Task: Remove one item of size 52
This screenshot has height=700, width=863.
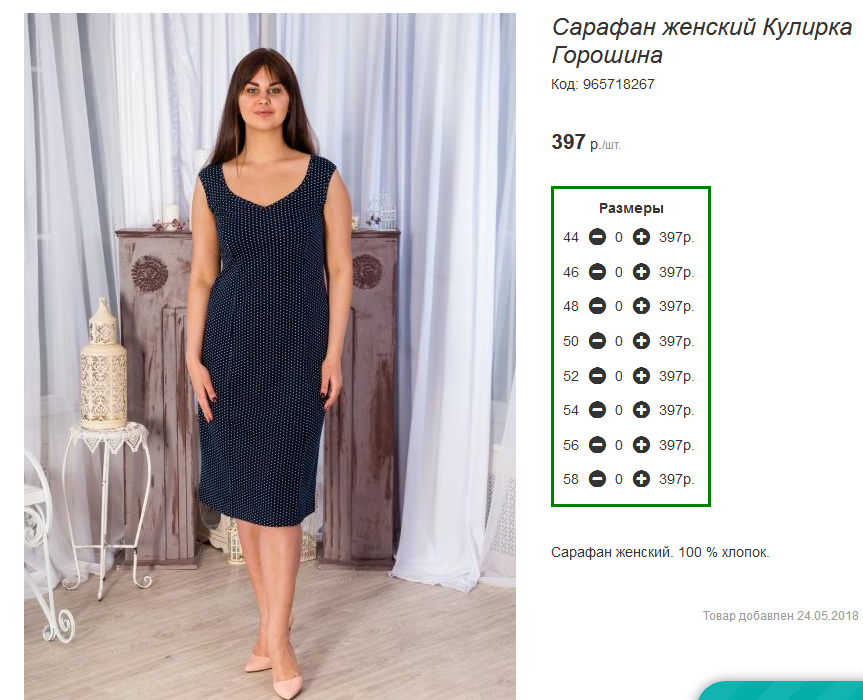Action: (597, 376)
